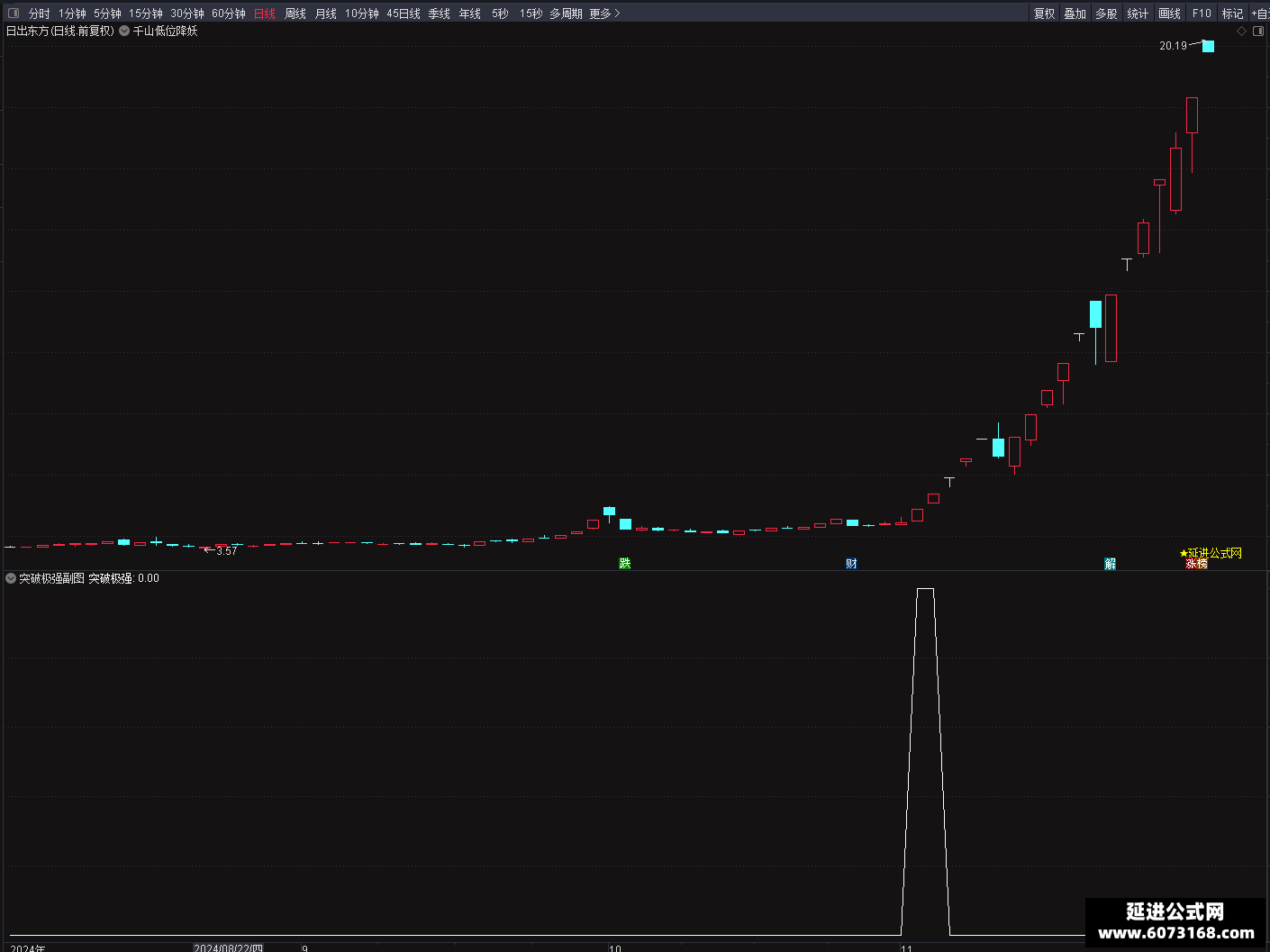Click the 涨停 marker near chart end
The width and height of the screenshot is (1270, 952).
[1196, 564]
